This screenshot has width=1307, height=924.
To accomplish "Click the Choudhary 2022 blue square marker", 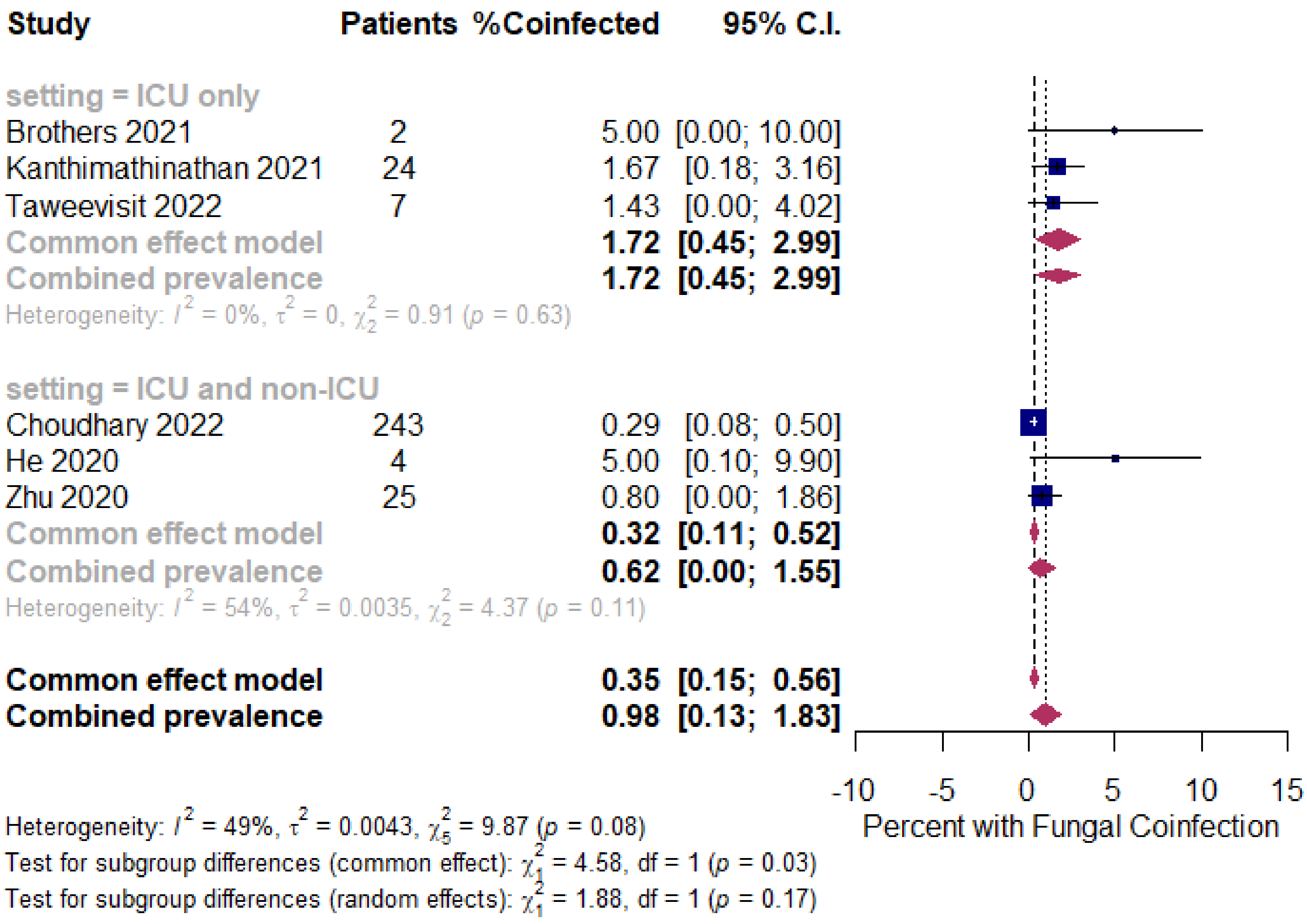I will 1033,422.
